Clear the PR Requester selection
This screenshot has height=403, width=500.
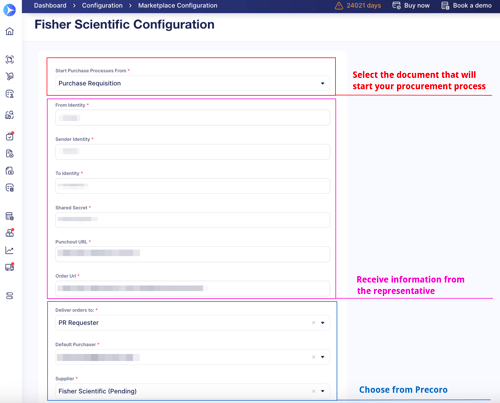click(313, 323)
